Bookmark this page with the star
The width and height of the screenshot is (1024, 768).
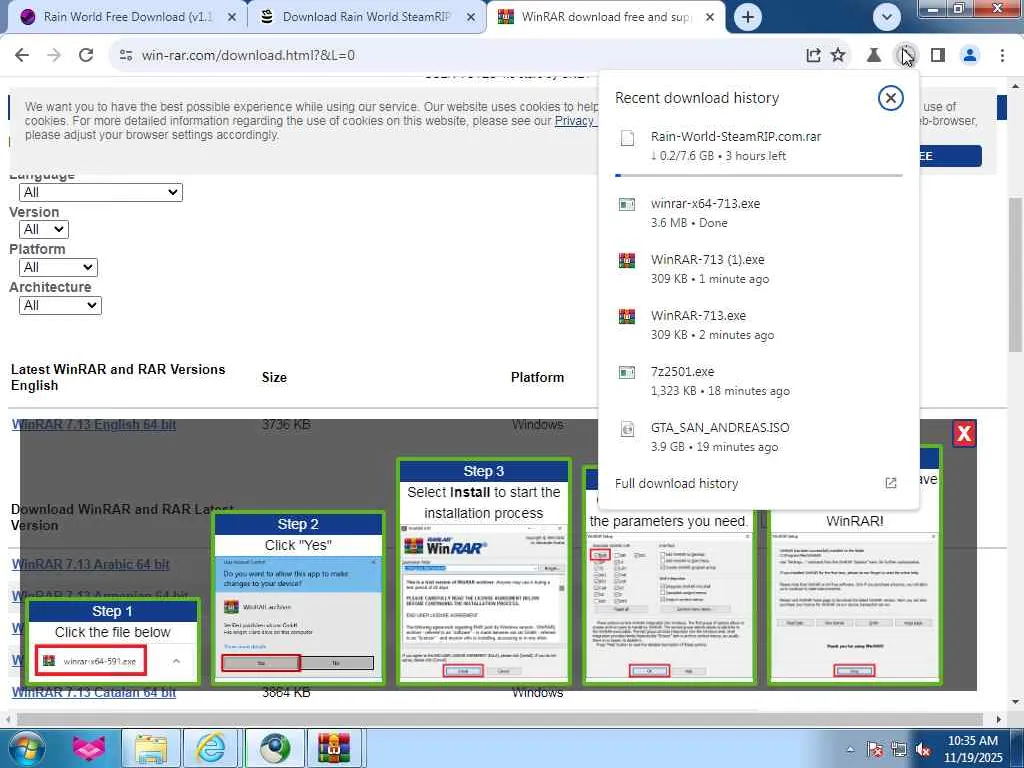[838, 56]
